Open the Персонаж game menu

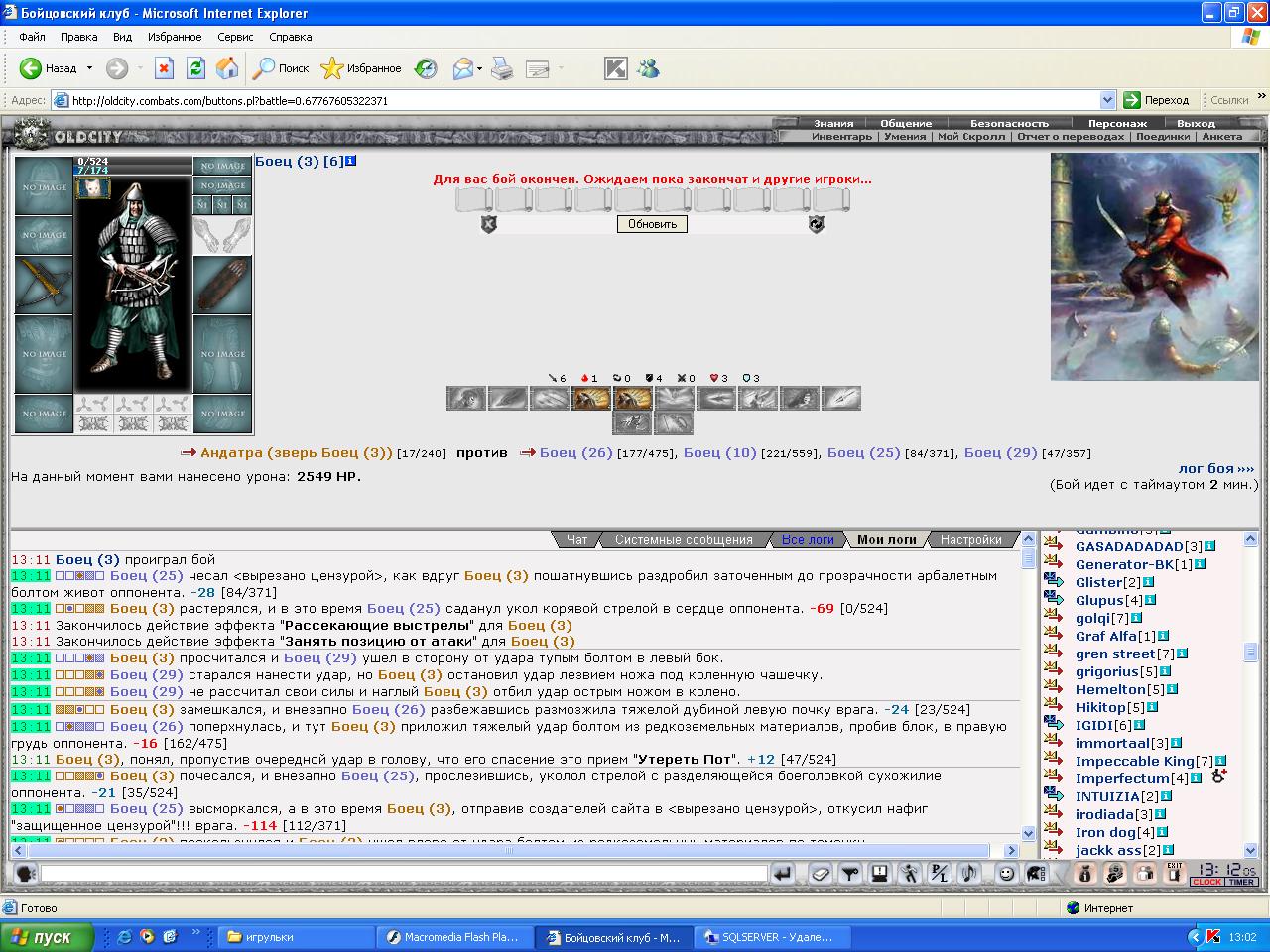pos(1117,123)
